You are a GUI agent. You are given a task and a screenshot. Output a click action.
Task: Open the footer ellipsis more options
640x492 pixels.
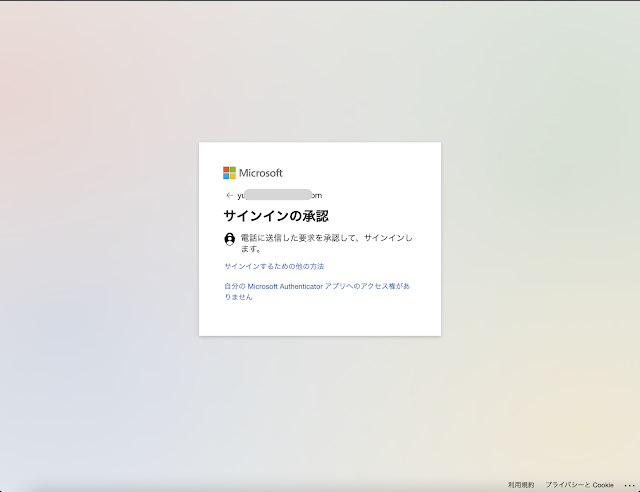pos(629,485)
